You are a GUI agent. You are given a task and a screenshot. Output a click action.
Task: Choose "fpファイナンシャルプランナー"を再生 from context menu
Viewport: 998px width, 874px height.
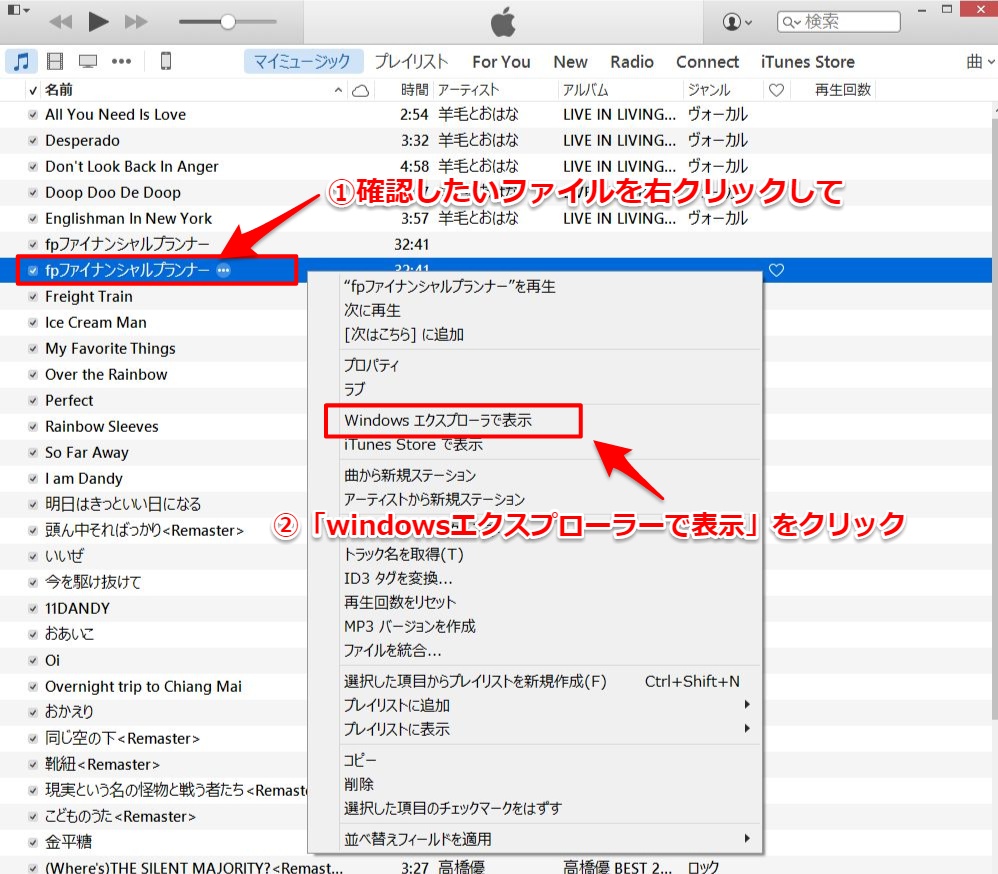click(x=449, y=286)
